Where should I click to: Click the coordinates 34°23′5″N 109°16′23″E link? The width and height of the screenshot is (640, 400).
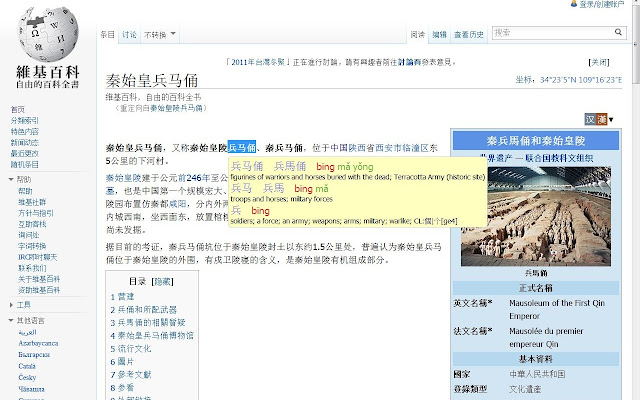581,80
